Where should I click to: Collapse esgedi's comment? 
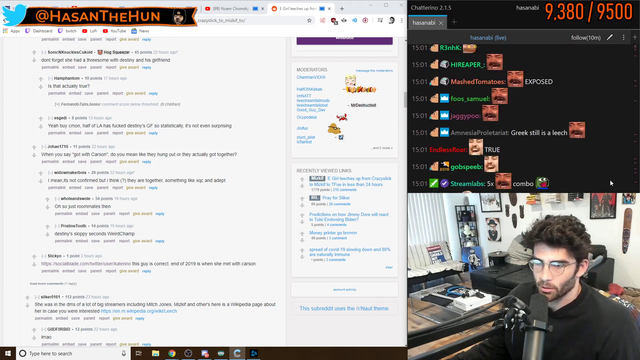pos(50,118)
